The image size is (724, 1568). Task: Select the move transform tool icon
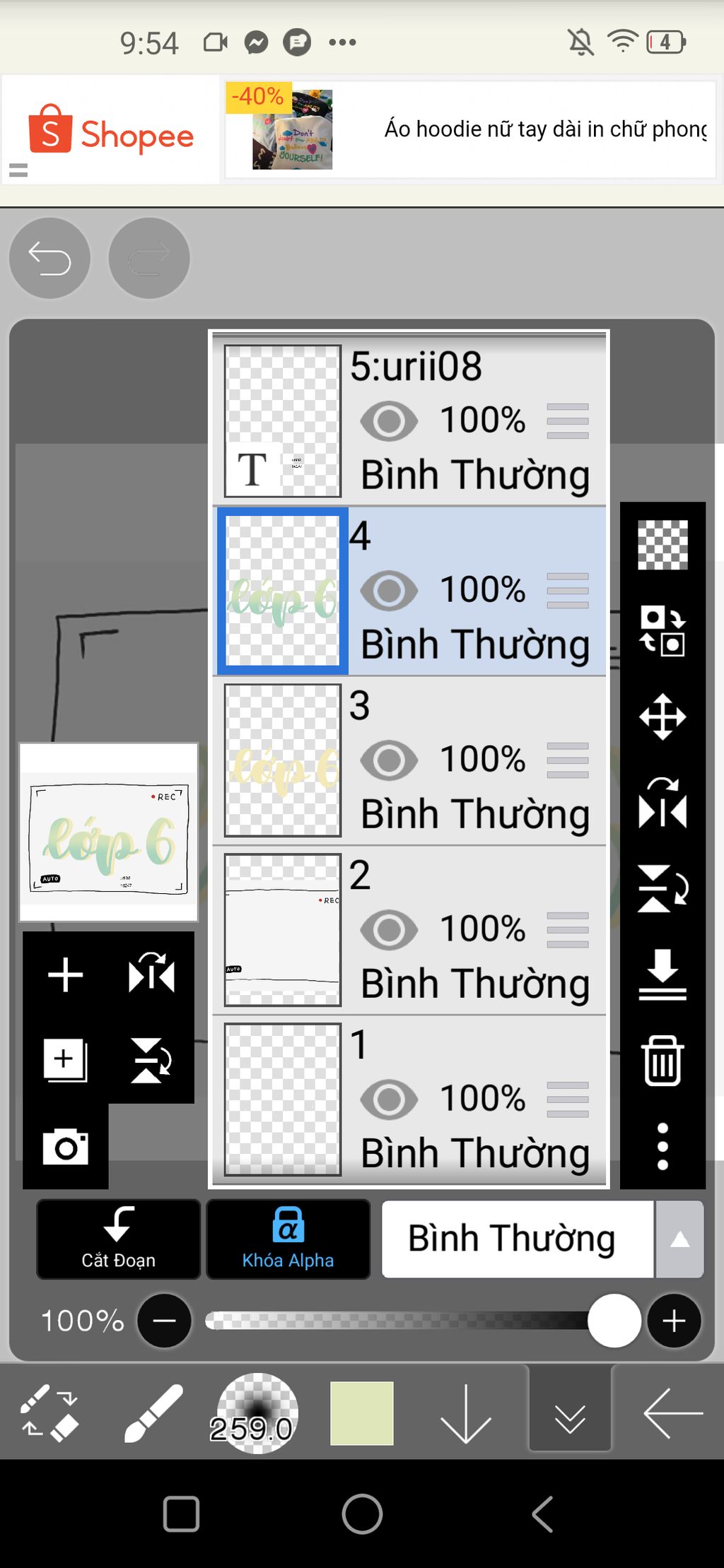(x=662, y=717)
